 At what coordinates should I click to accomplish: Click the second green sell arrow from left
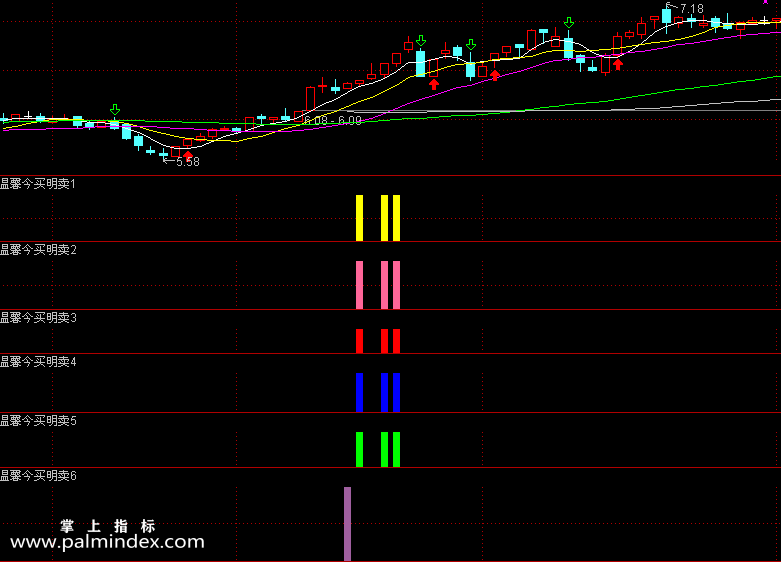click(x=421, y=40)
